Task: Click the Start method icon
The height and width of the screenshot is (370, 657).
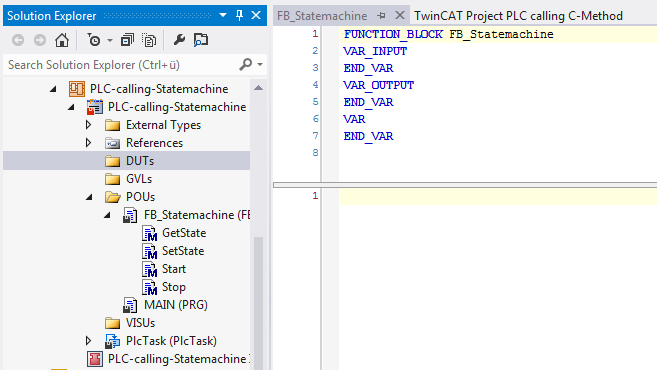Action: (x=149, y=269)
